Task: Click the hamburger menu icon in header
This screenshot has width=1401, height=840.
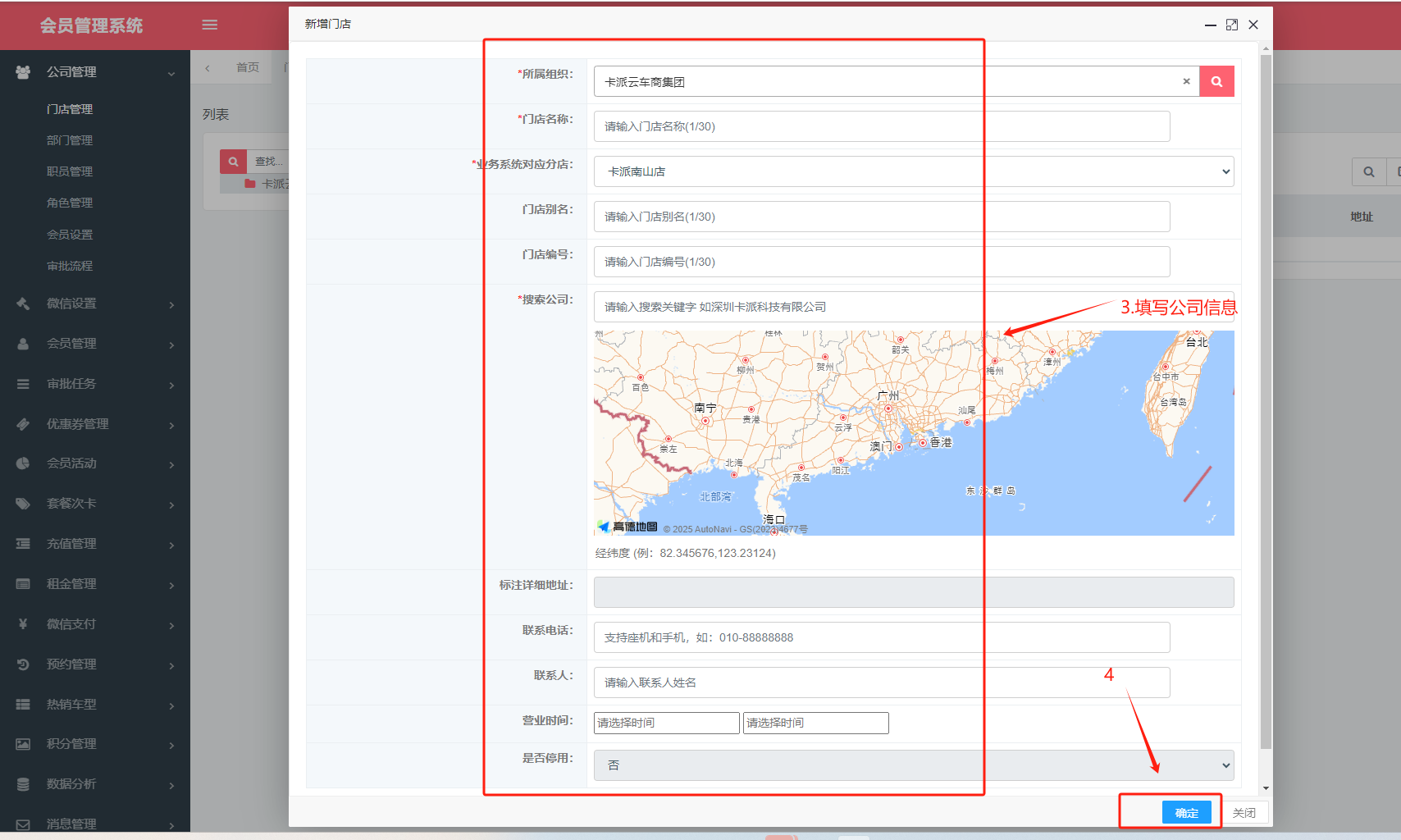Action: [210, 25]
